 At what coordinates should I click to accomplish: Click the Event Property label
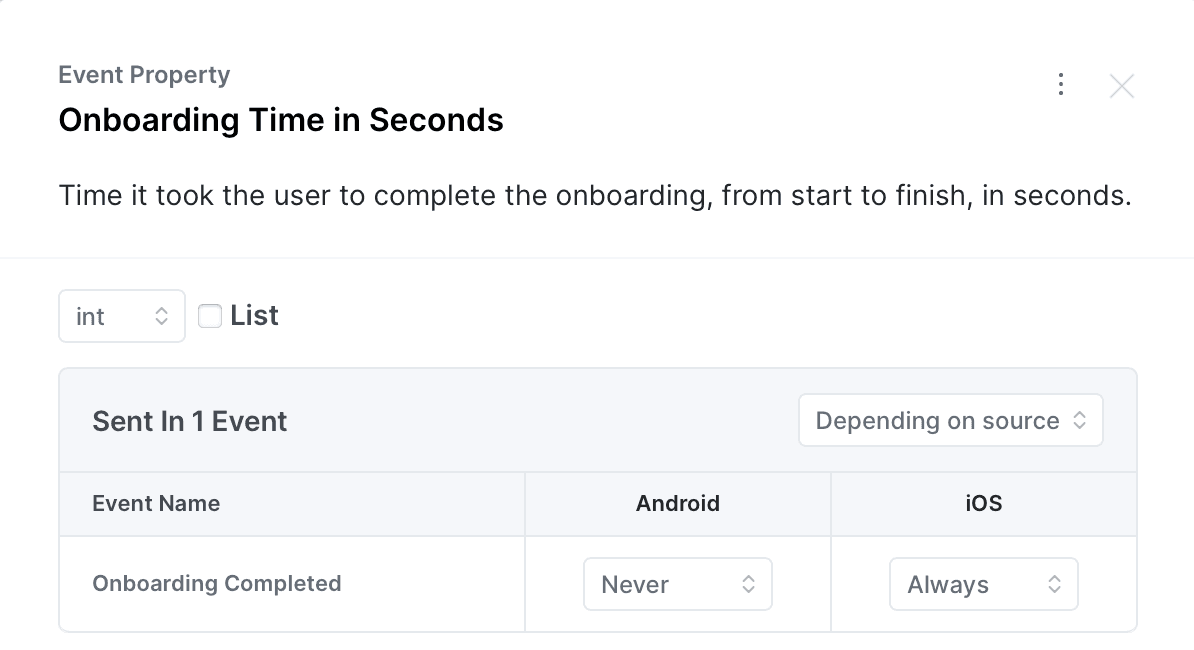click(x=144, y=75)
